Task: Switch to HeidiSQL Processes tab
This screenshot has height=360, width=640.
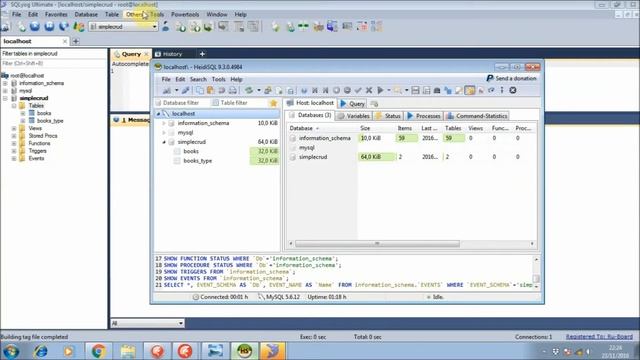Action: pos(424,116)
